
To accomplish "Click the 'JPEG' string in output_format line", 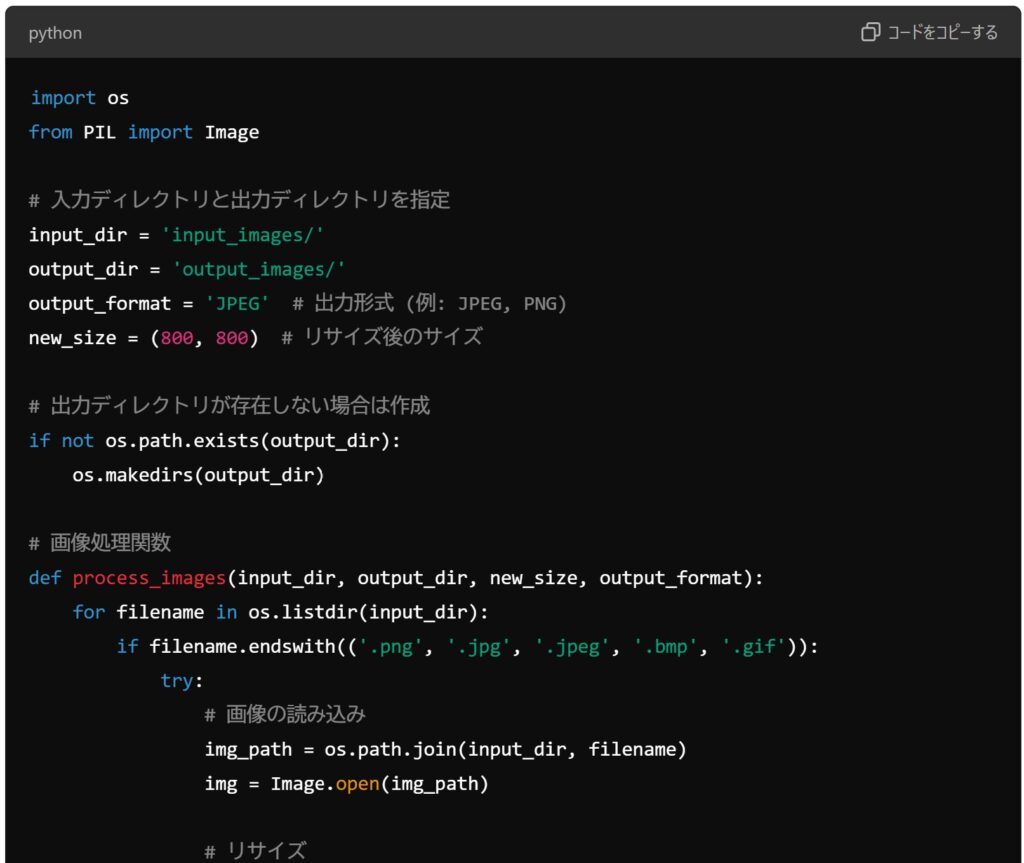I will [x=237, y=303].
